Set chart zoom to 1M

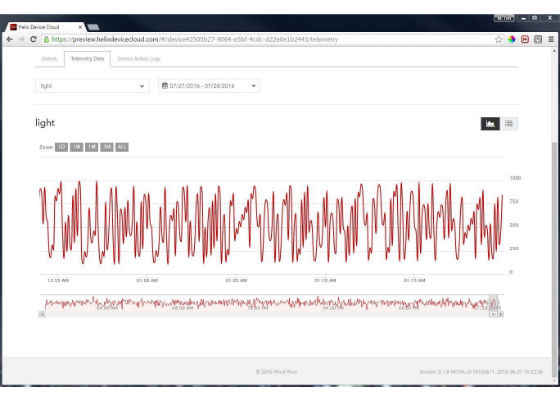91,147
